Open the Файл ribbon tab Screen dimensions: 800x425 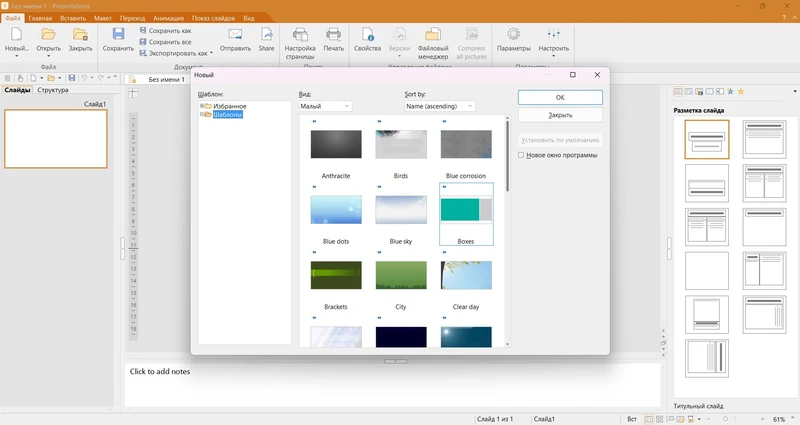(13, 18)
